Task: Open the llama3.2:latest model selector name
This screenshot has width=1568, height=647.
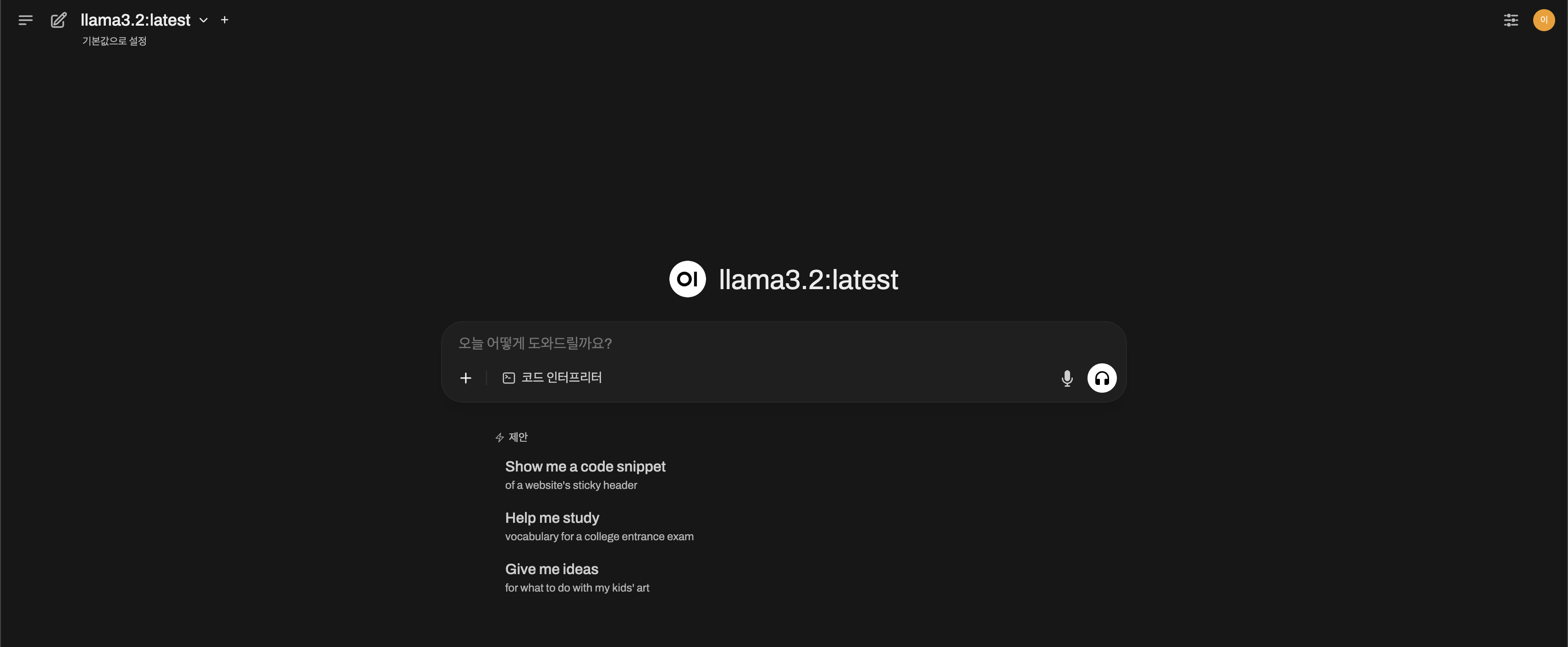Action: pos(135,20)
